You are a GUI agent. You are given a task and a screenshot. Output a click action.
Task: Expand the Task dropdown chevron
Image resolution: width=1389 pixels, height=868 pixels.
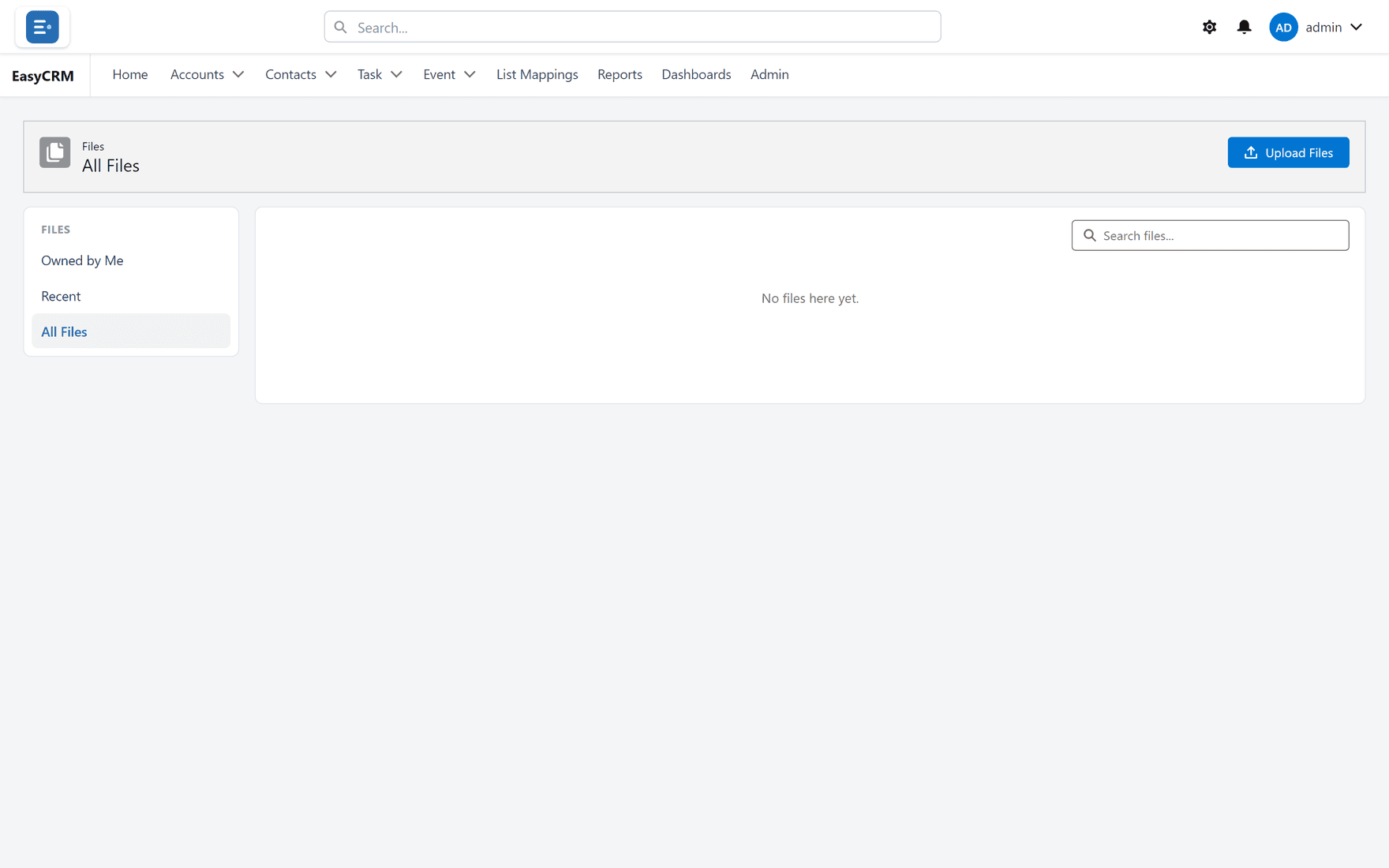[x=396, y=74]
